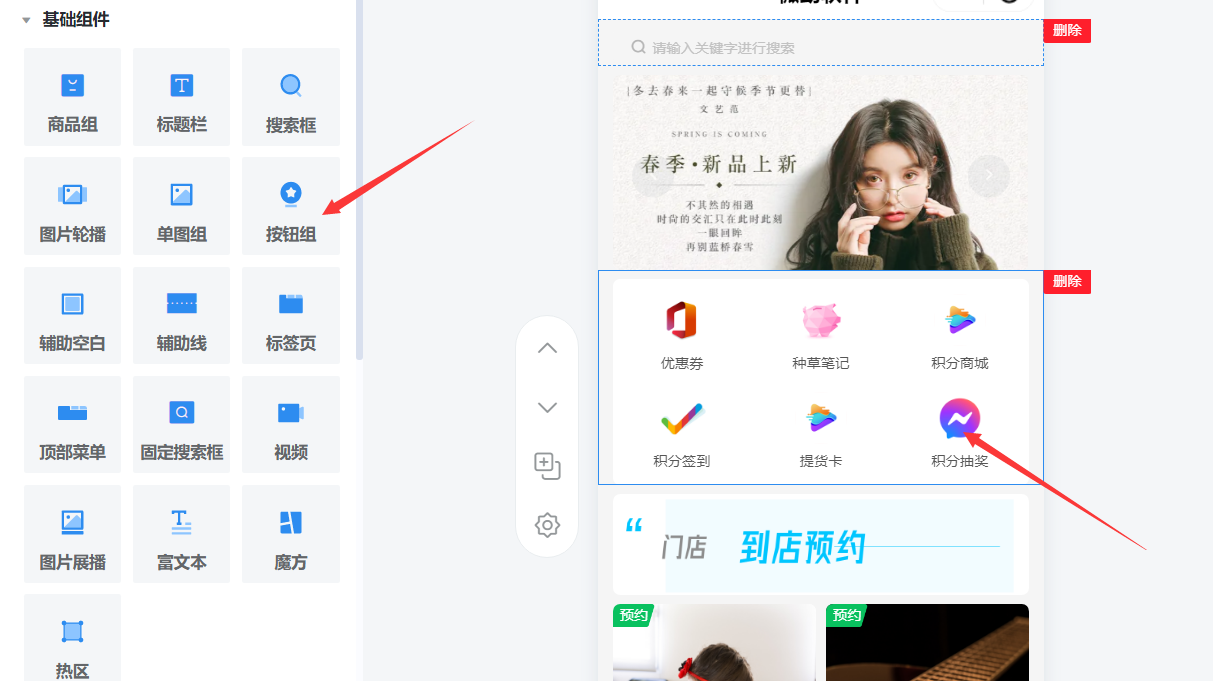Viewport: 1213px width, 681px height.
Task: Select the 标题栏 component
Action: click(181, 98)
